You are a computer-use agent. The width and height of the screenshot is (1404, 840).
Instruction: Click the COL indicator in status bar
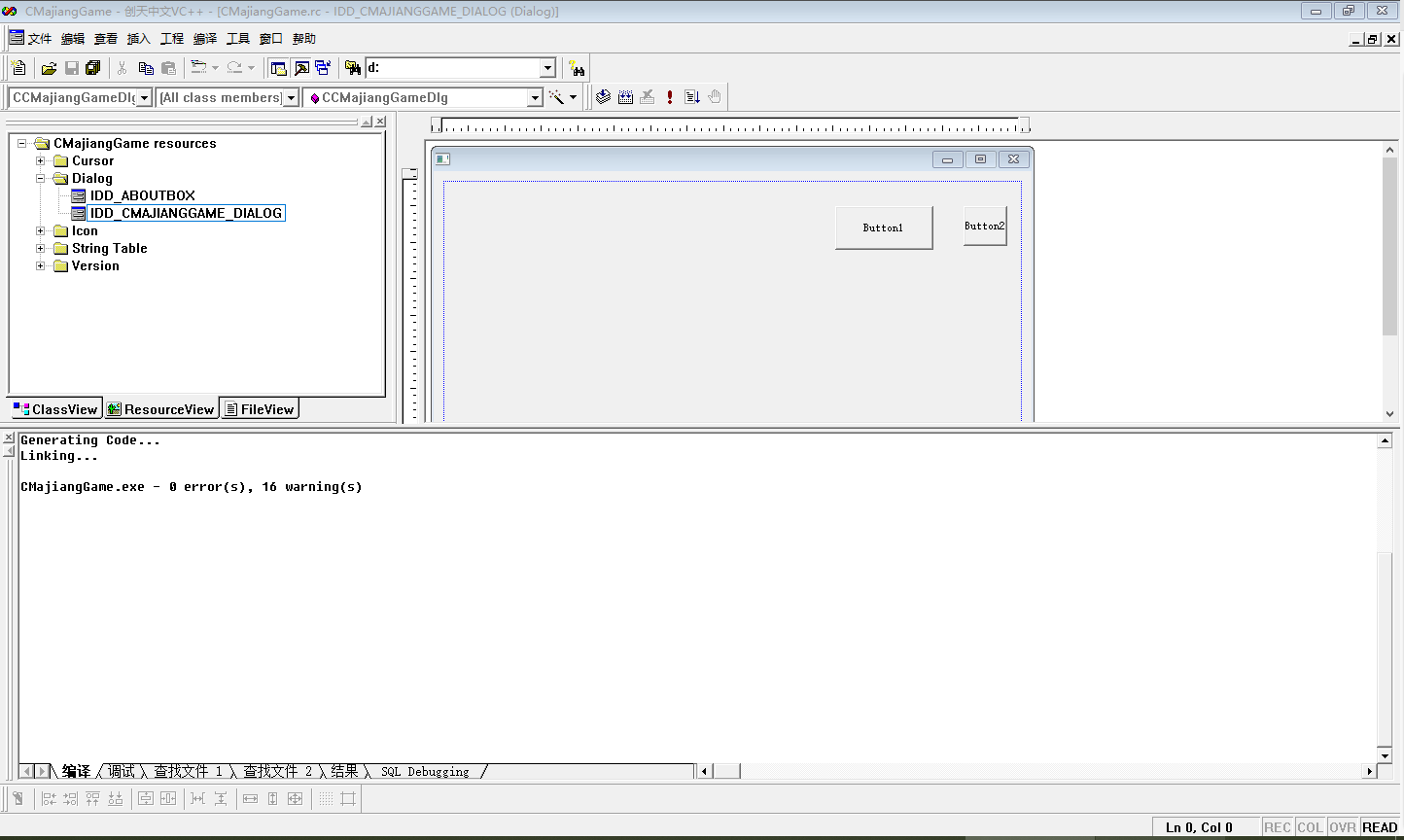(x=1311, y=827)
